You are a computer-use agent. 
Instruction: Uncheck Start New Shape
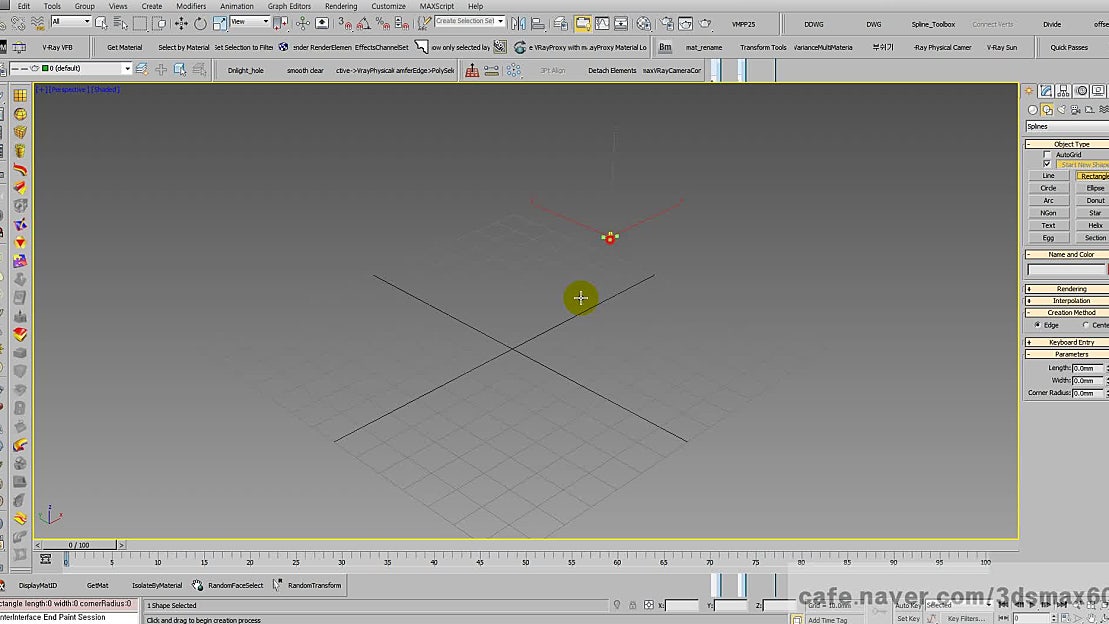1046,164
